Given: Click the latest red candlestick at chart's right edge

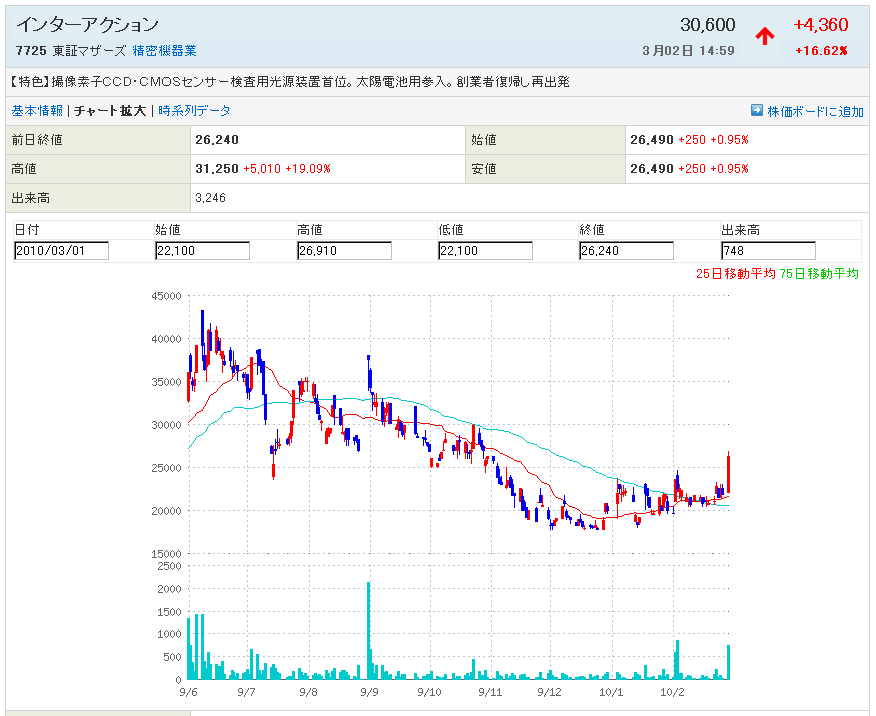Looking at the screenshot, I should tap(729, 473).
